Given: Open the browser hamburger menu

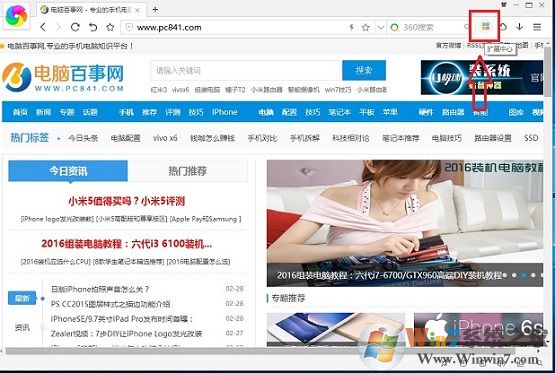Looking at the screenshot, I should [x=537, y=27].
